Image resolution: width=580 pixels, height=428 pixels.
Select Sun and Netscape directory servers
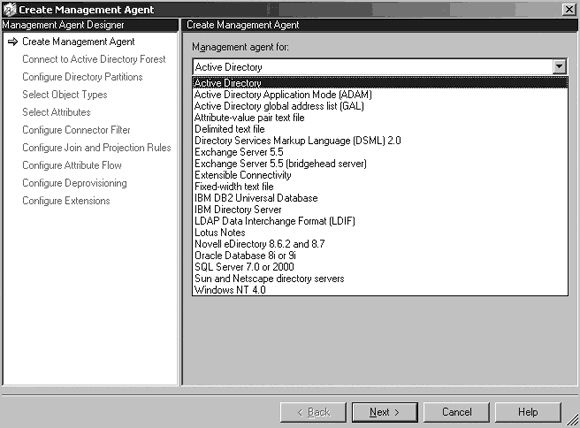(x=380, y=278)
